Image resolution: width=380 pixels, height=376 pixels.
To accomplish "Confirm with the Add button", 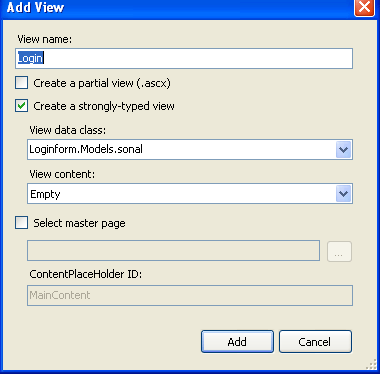I will click(x=237, y=342).
